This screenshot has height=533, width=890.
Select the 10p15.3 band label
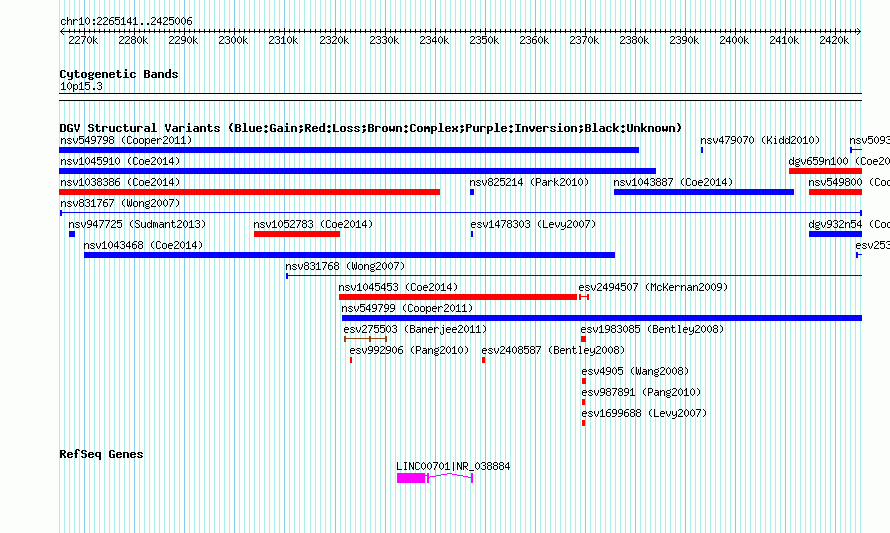(81, 86)
